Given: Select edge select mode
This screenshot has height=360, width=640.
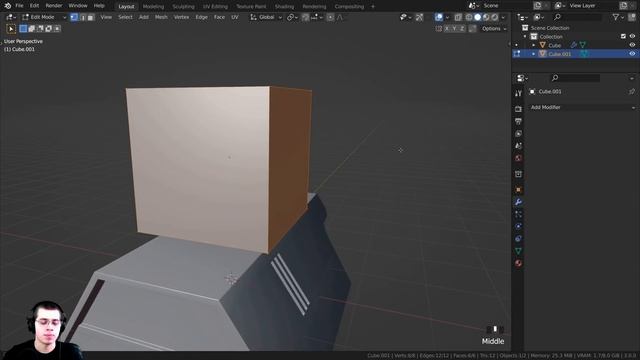Looking at the screenshot, I should (x=82, y=17).
